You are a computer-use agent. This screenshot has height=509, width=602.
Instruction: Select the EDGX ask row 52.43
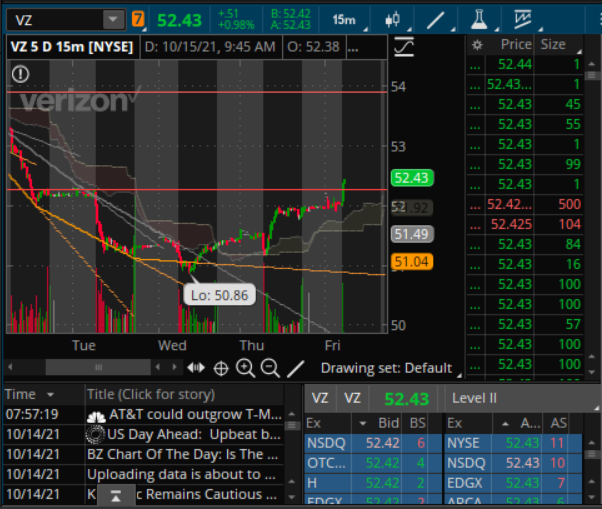pyautogui.click(x=514, y=483)
